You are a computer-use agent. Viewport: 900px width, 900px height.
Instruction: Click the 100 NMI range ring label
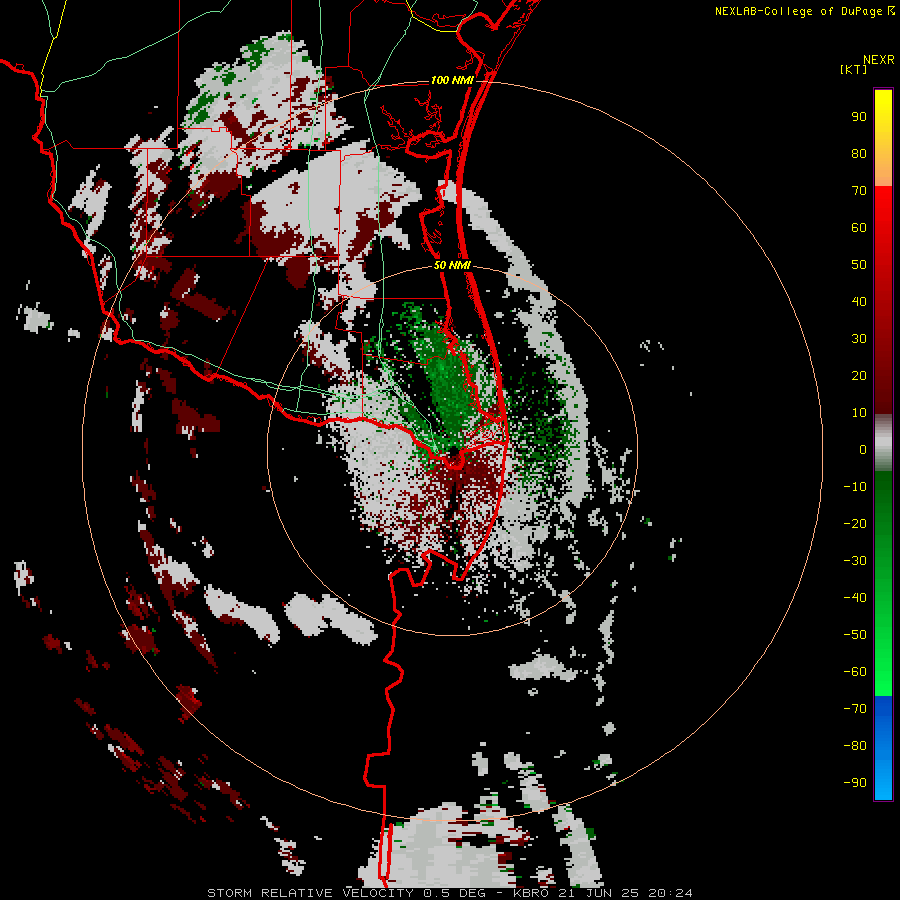452,80
